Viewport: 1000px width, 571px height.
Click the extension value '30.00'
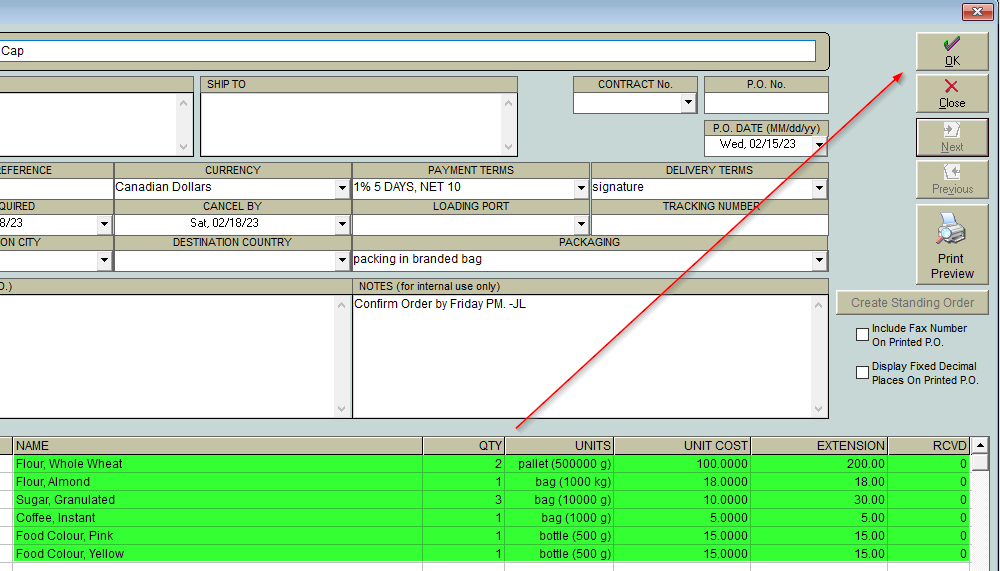point(820,500)
